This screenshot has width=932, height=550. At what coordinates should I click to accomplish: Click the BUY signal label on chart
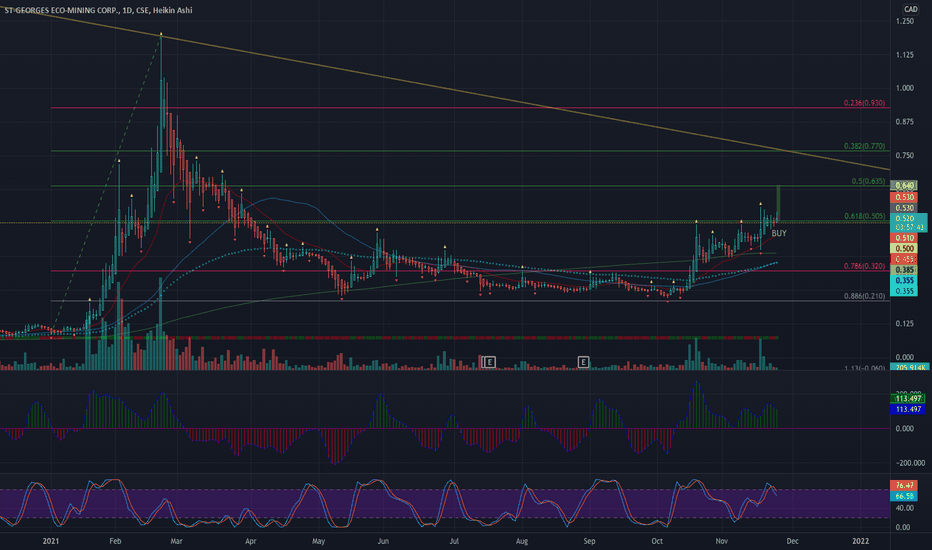tap(779, 234)
